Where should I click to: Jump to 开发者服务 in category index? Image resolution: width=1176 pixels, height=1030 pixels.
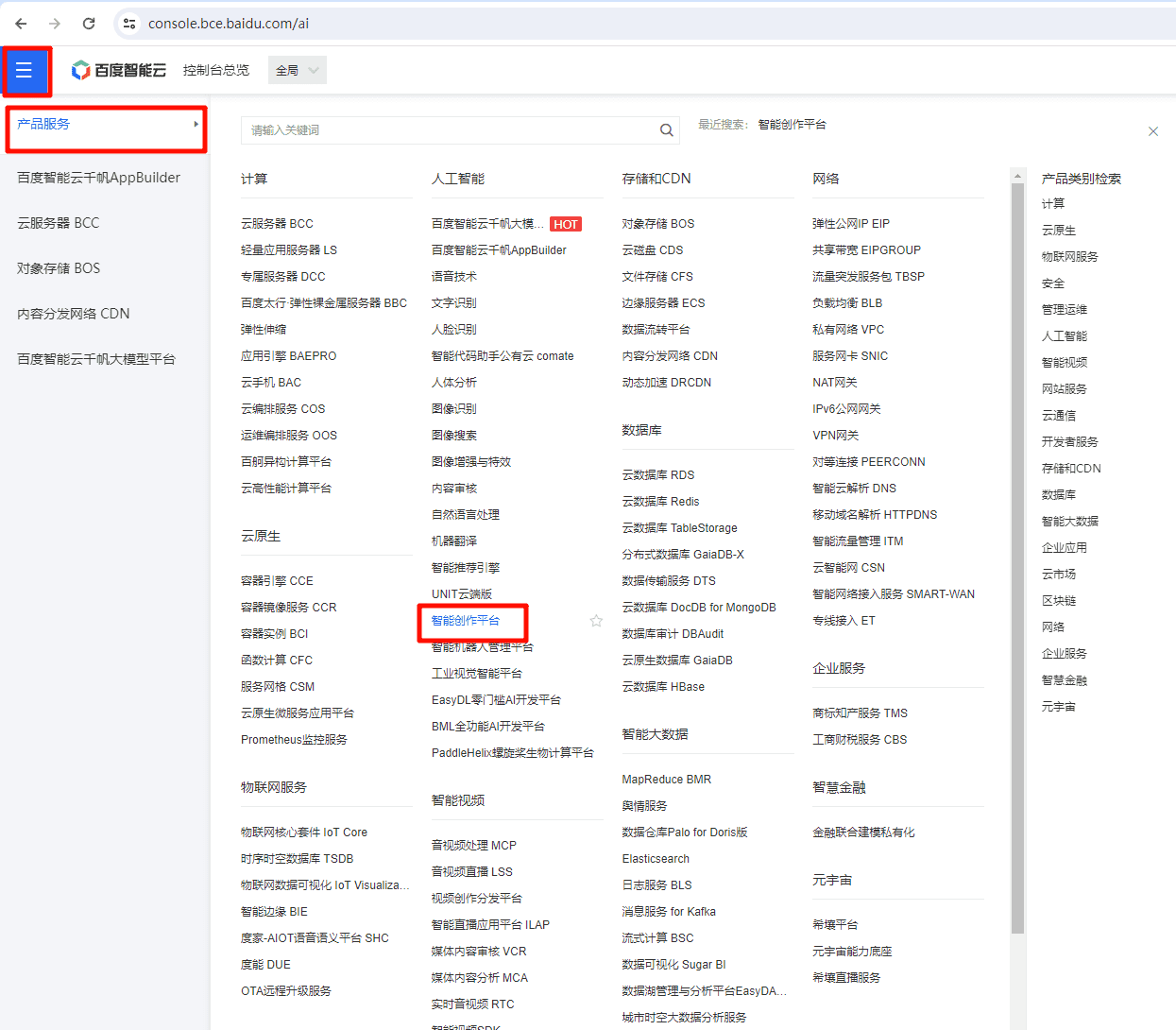click(x=1070, y=442)
